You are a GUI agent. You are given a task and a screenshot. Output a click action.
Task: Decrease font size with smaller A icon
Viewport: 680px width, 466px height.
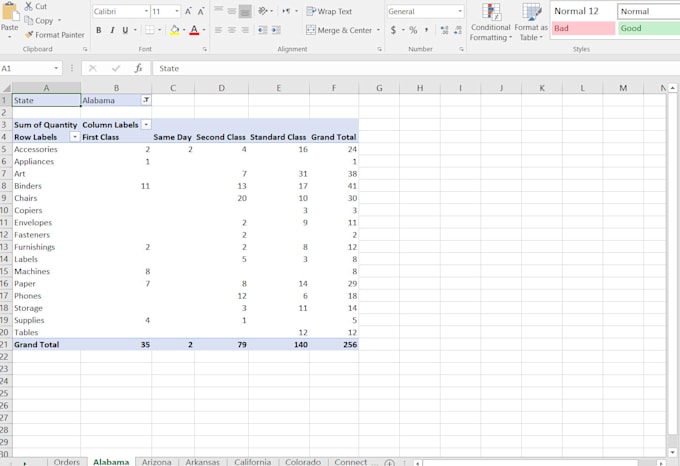coord(201,11)
